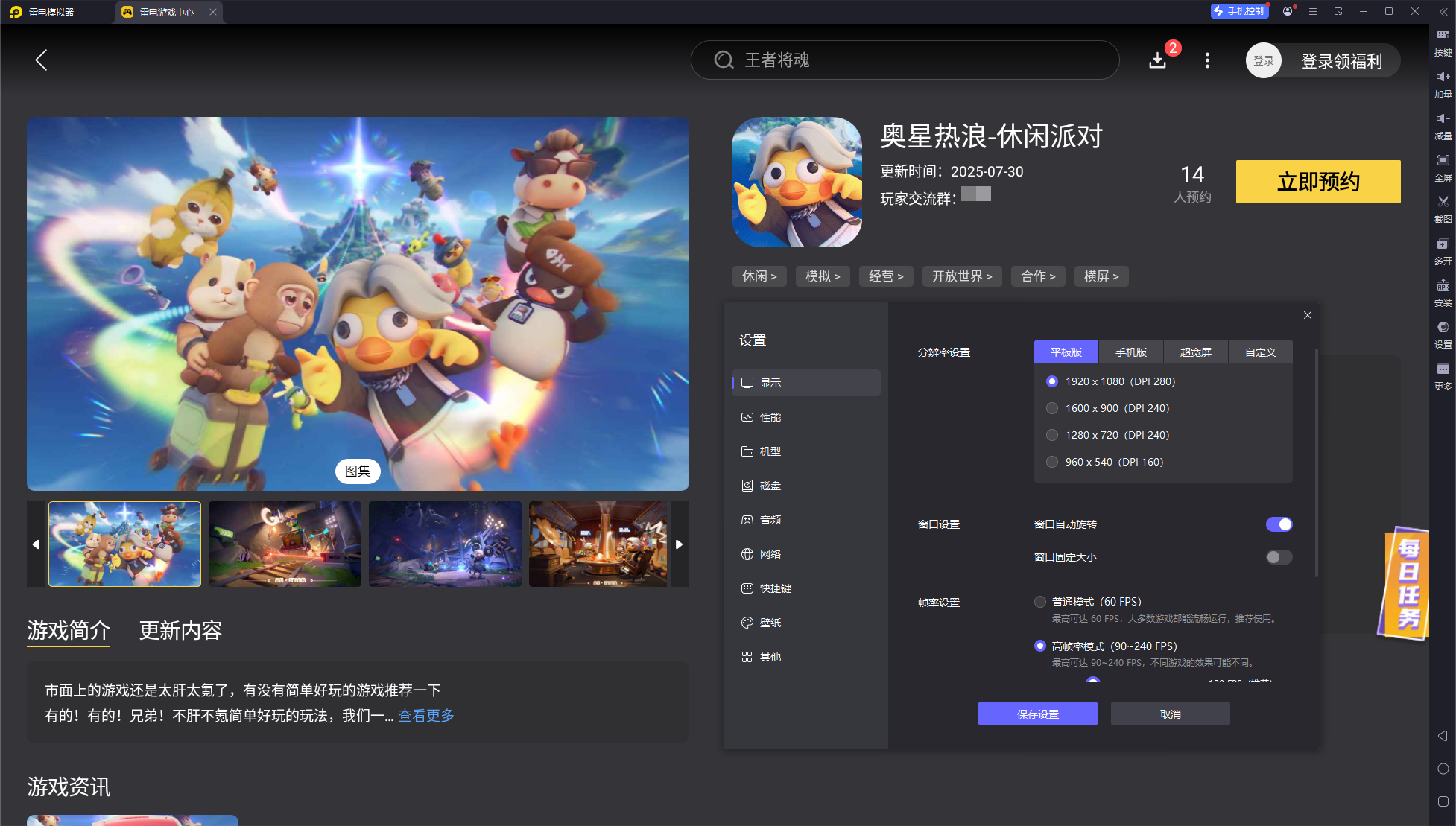Enable the 窗口固定大小 switch

[x=1279, y=557]
